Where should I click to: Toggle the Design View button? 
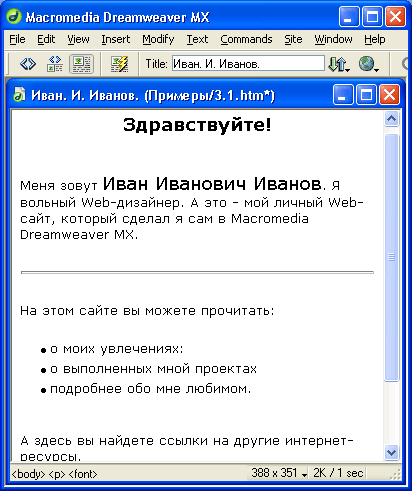coord(81,63)
